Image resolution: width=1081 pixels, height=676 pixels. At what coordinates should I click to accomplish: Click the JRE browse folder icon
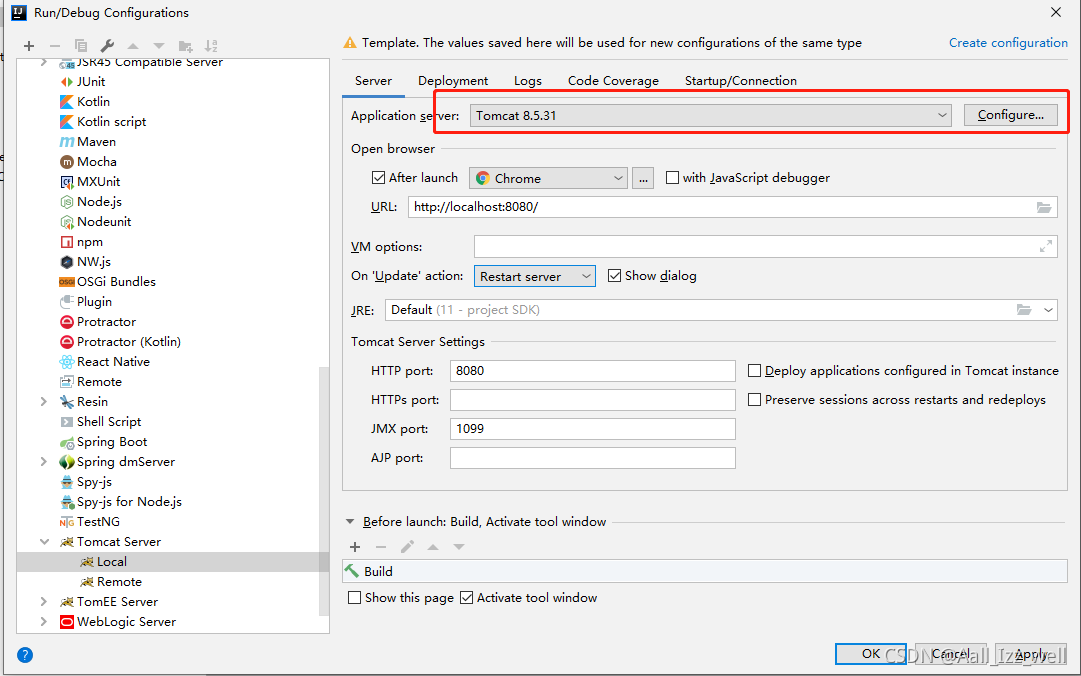(x=1024, y=309)
